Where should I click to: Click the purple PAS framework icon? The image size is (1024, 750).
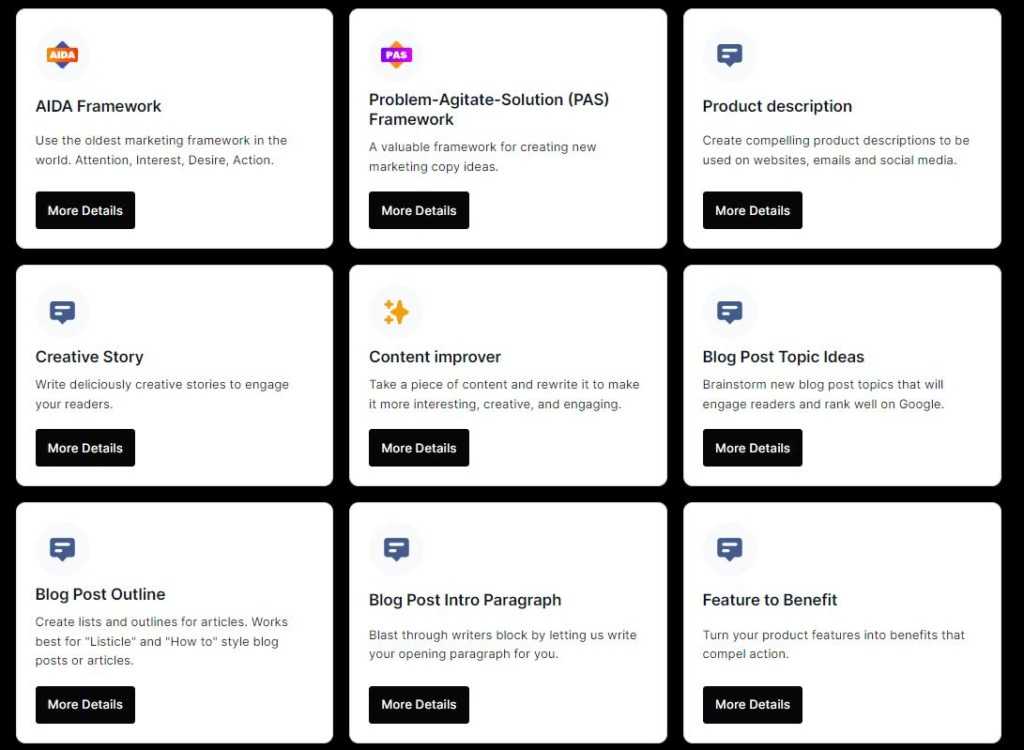pos(396,55)
